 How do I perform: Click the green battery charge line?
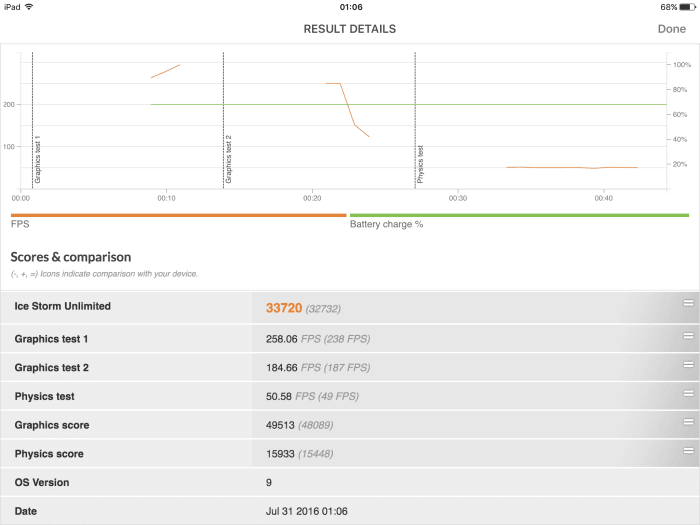408,104
